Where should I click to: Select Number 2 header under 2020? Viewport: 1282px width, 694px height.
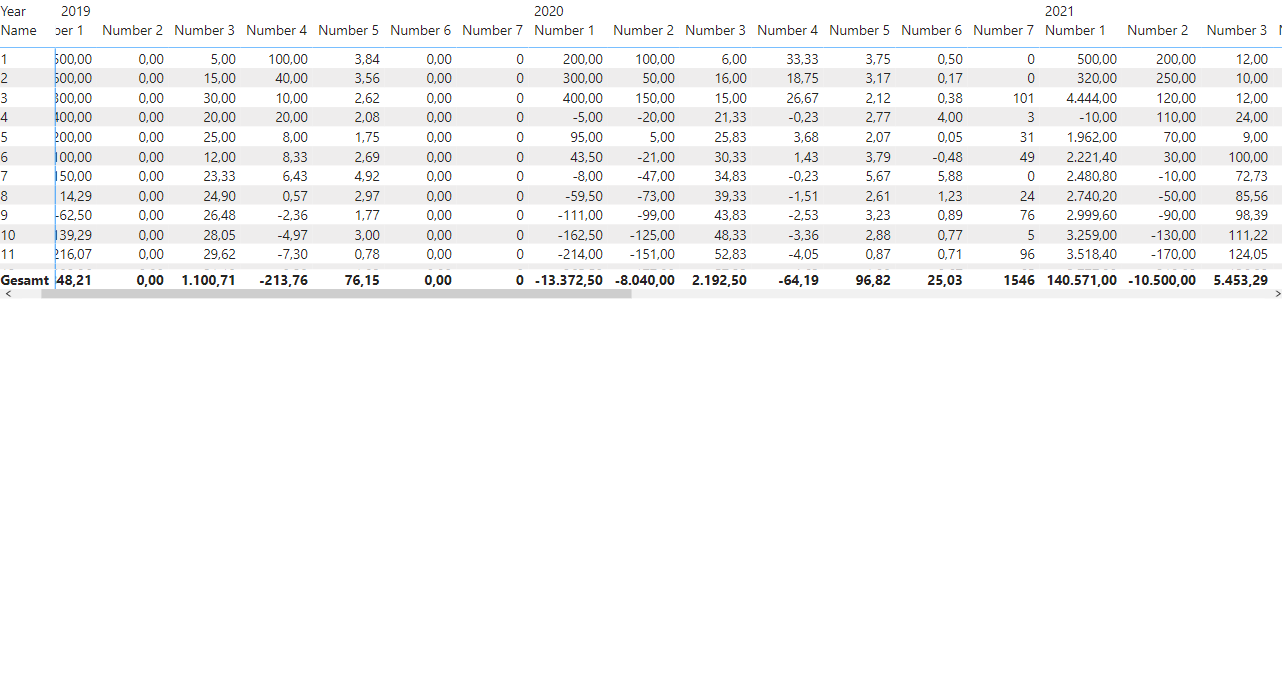(644, 30)
